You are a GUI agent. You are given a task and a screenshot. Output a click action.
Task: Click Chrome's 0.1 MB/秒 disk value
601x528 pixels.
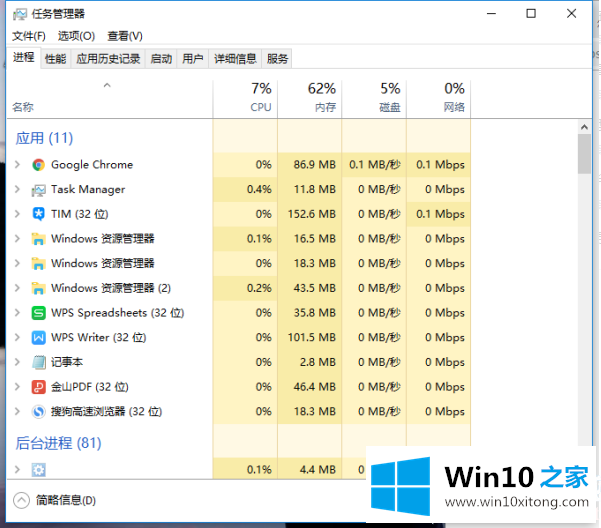375,165
